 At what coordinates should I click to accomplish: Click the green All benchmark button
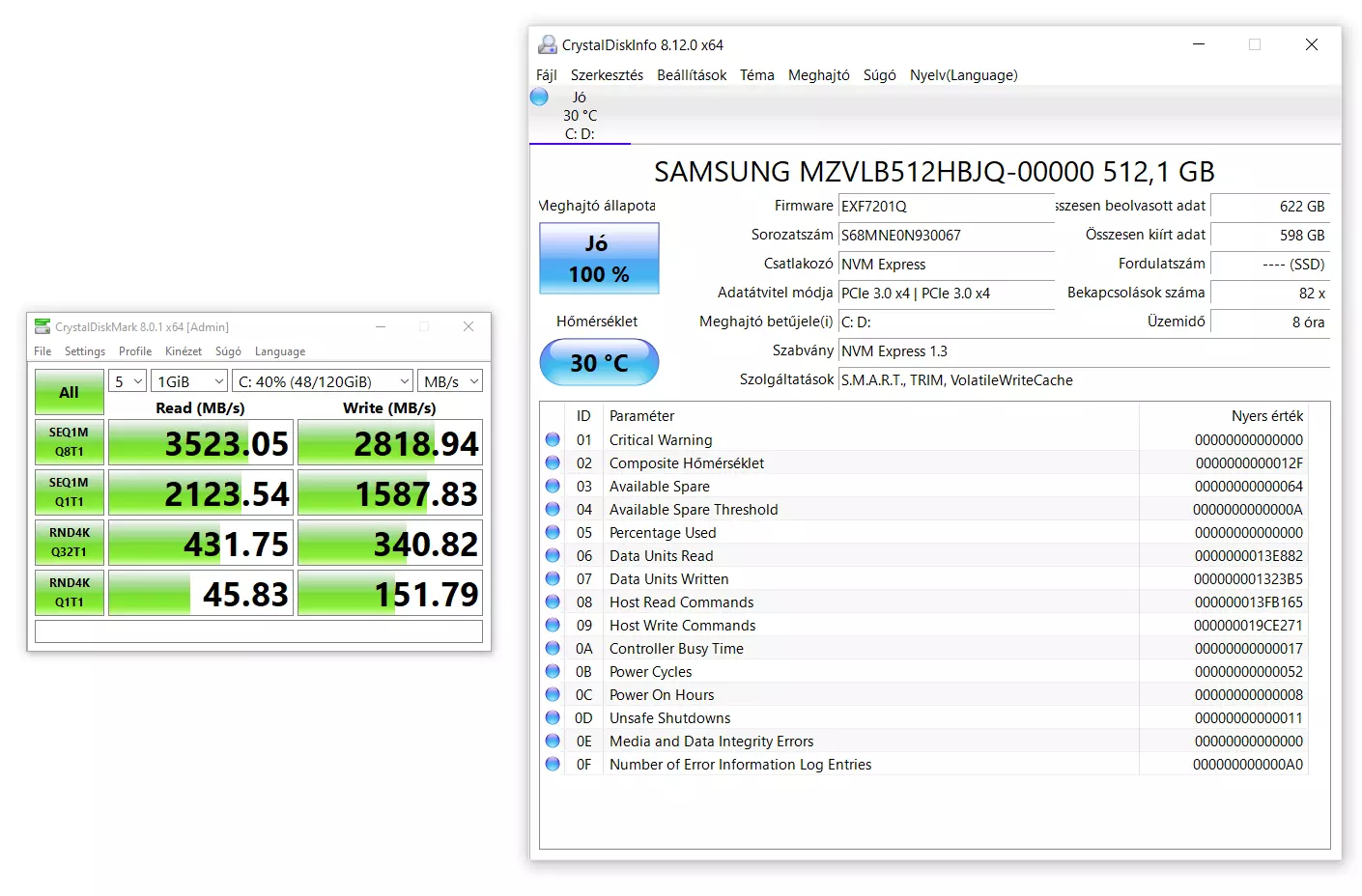pos(69,392)
